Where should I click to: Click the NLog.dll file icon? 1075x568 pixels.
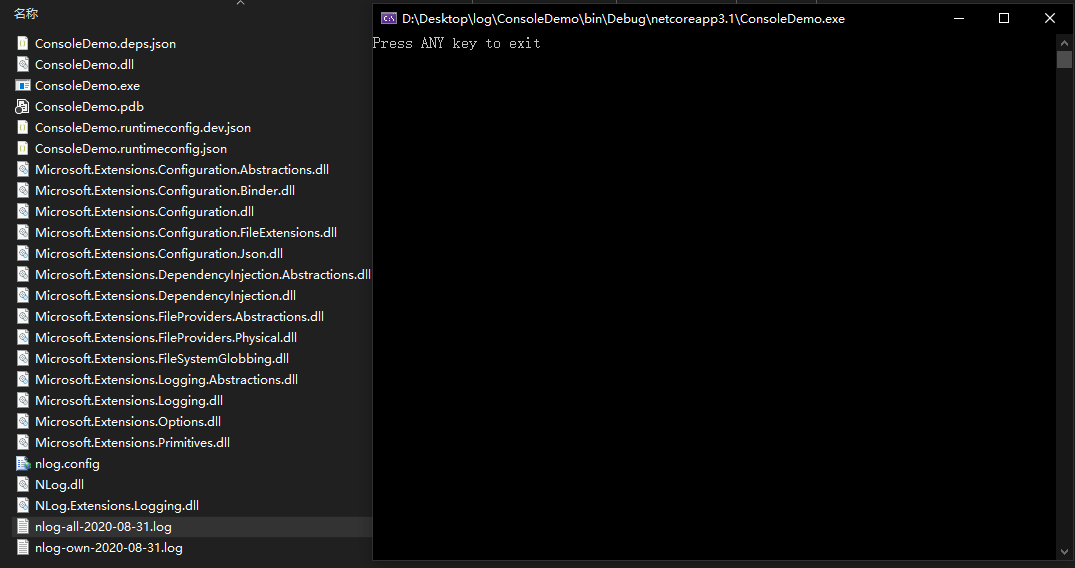(x=23, y=484)
